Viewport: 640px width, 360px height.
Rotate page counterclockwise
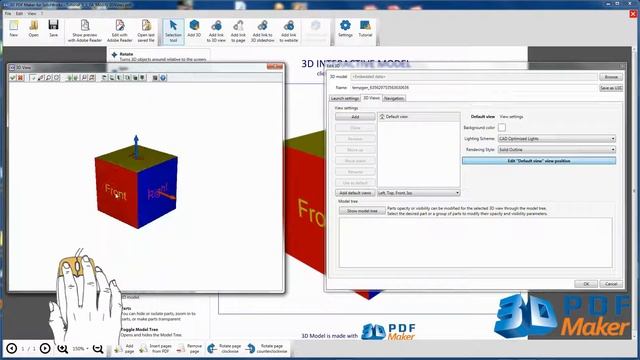pyautogui.click(x=267, y=349)
